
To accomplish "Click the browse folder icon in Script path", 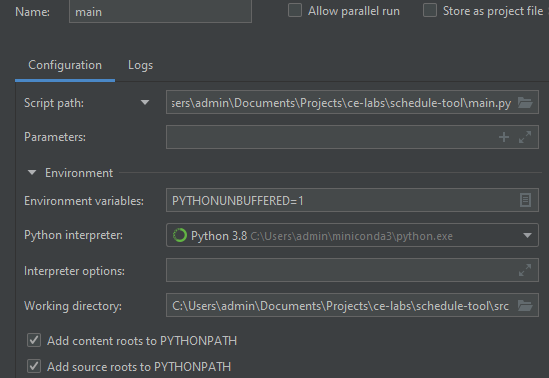I will (x=525, y=103).
